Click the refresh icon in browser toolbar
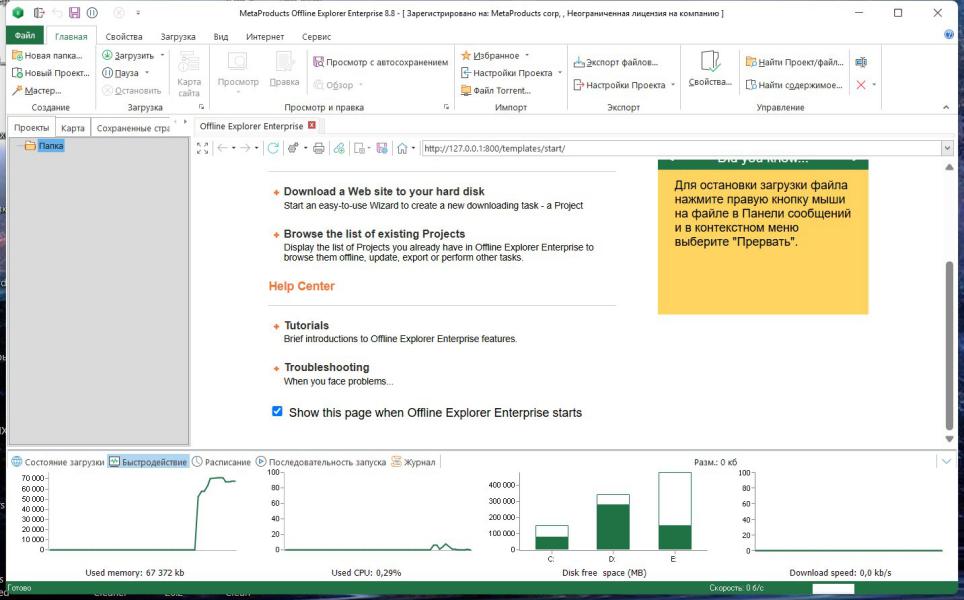 273,148
